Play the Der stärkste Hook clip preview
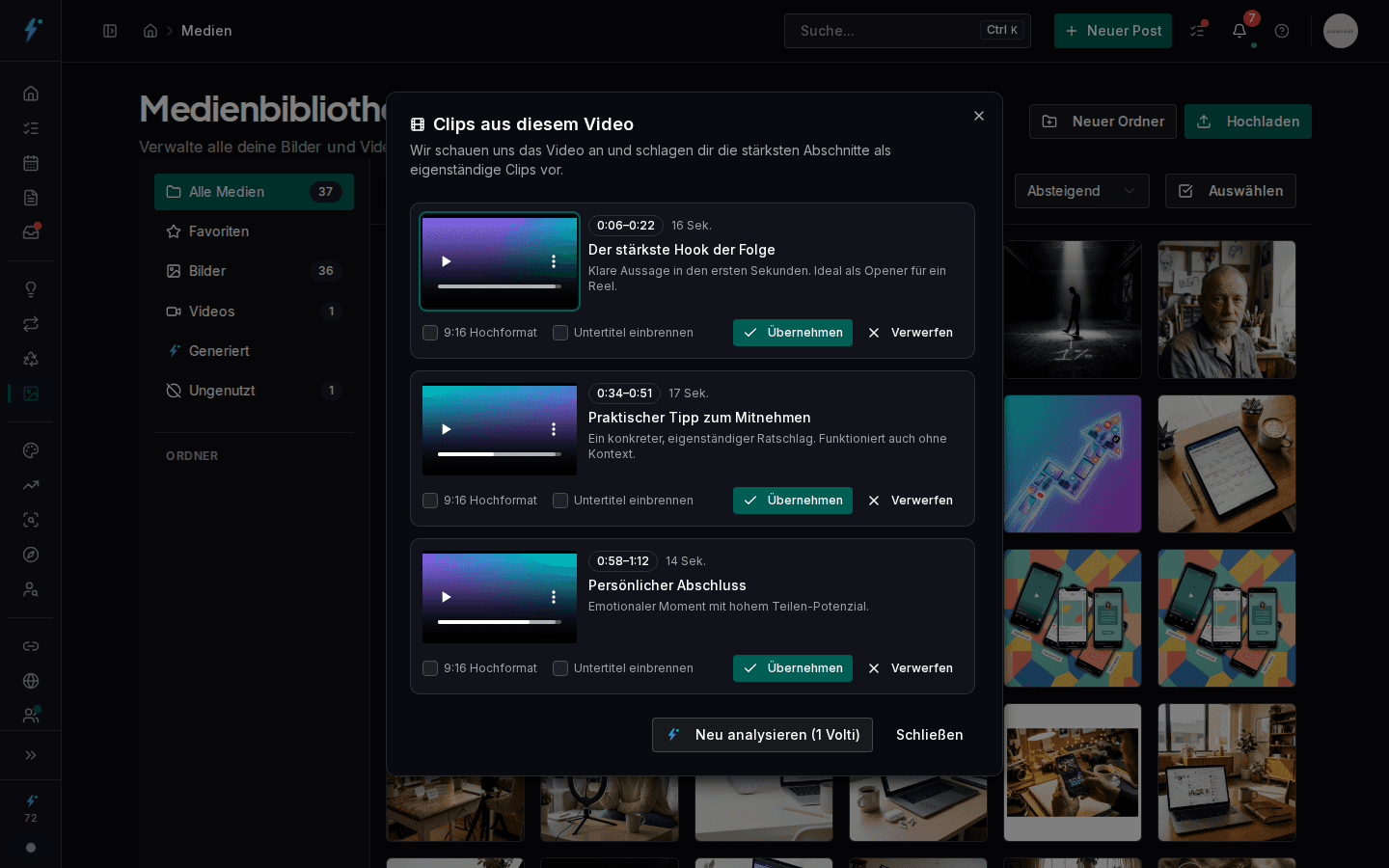 [x=446, y=261]
